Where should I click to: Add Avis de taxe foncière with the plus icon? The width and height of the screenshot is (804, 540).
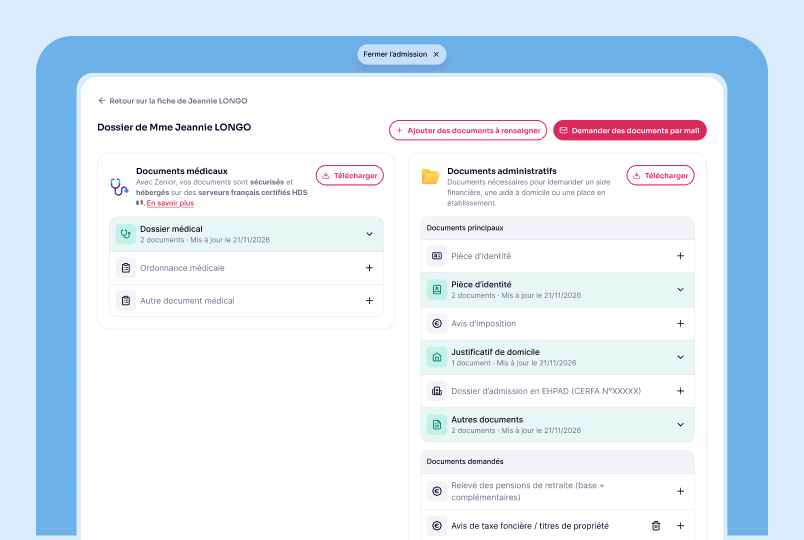680,526
